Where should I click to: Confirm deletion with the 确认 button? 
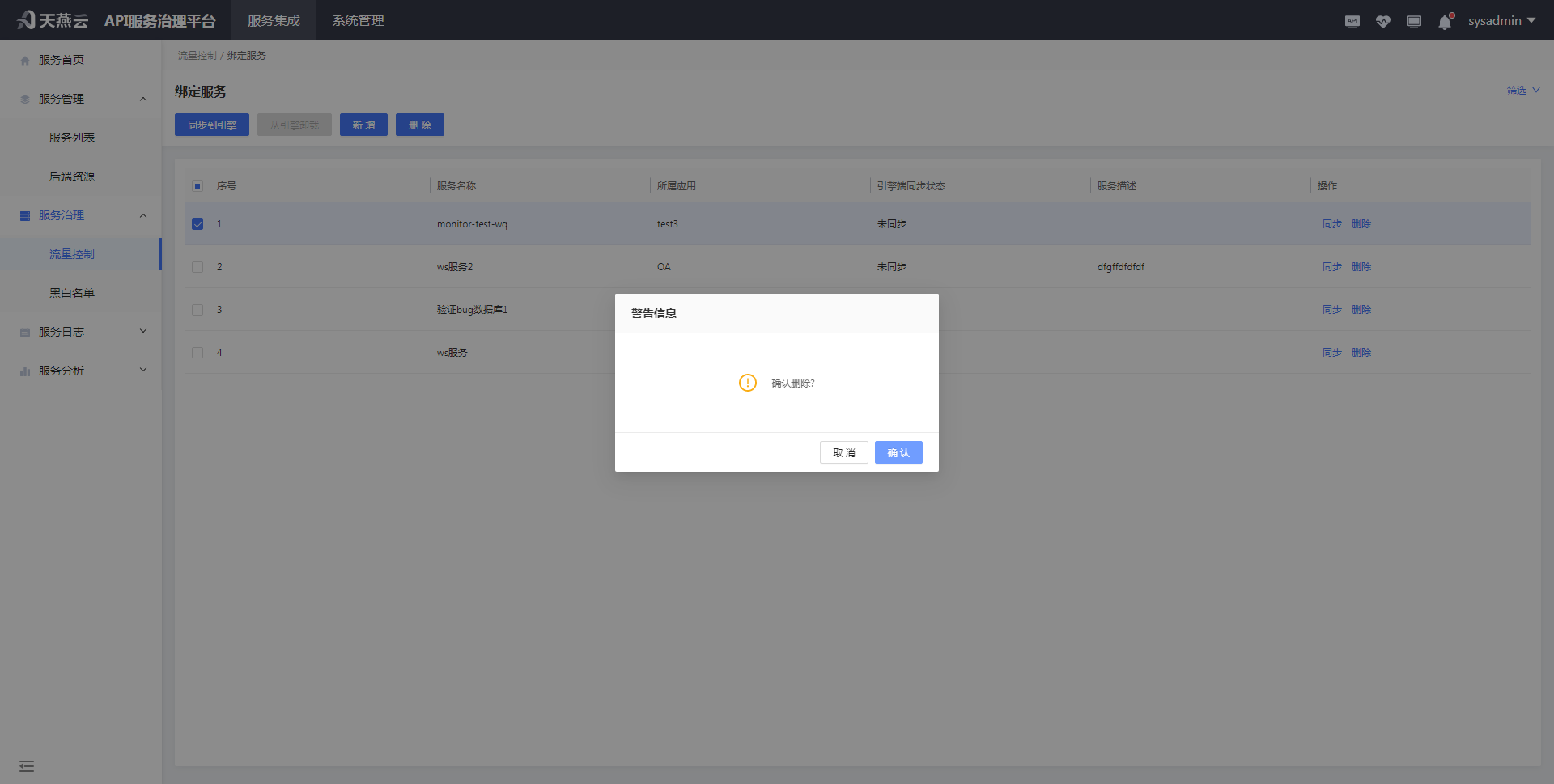[x=898, y=452]
